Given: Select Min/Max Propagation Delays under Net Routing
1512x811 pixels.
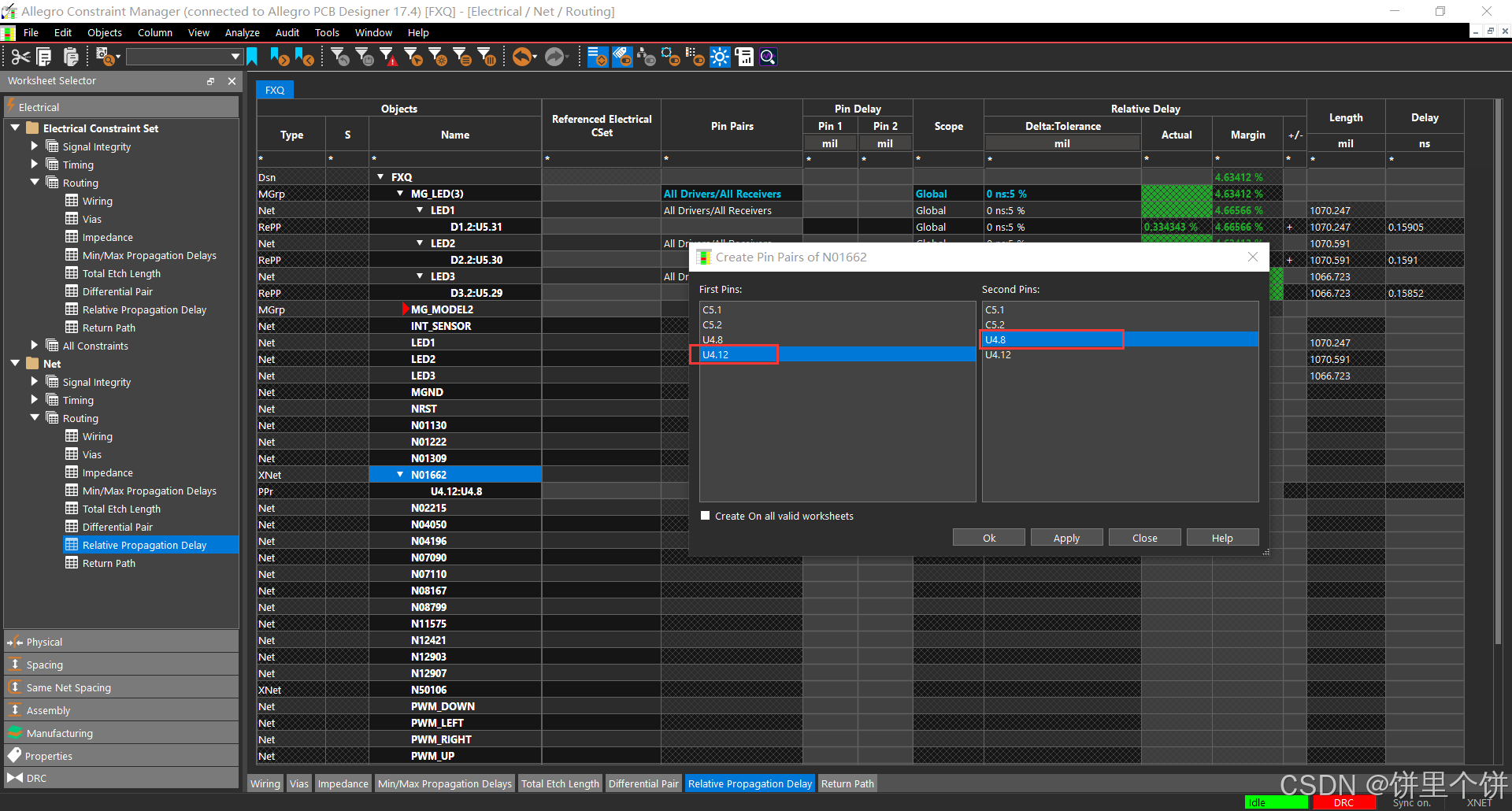Looking at the screenshot, I should 150,491.
